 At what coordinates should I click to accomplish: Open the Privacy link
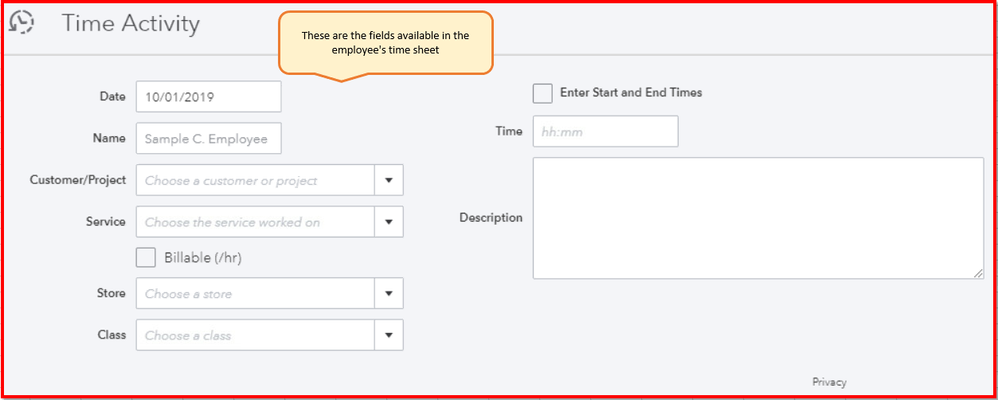[829, 382]
